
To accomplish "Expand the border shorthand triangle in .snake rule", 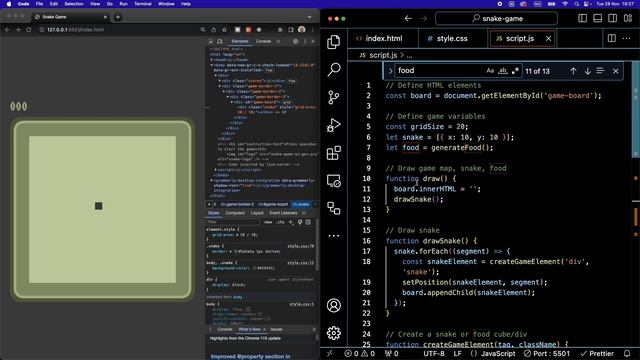I will click(231, 251).
